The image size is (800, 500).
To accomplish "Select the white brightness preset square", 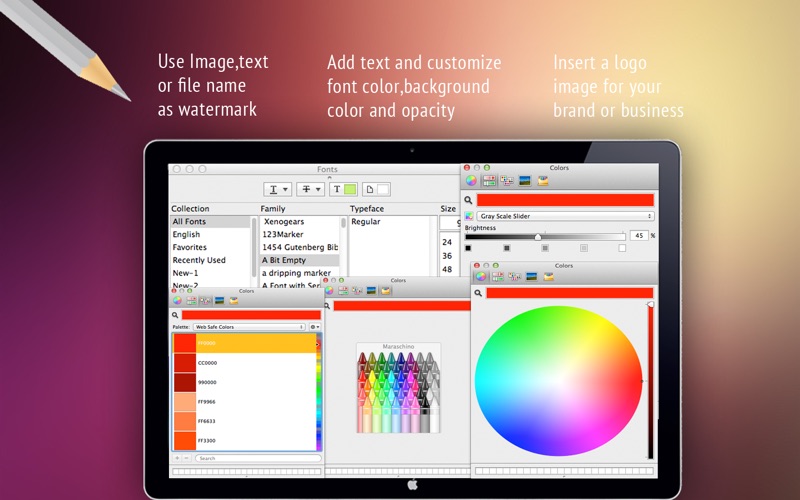I will (622, 248).
